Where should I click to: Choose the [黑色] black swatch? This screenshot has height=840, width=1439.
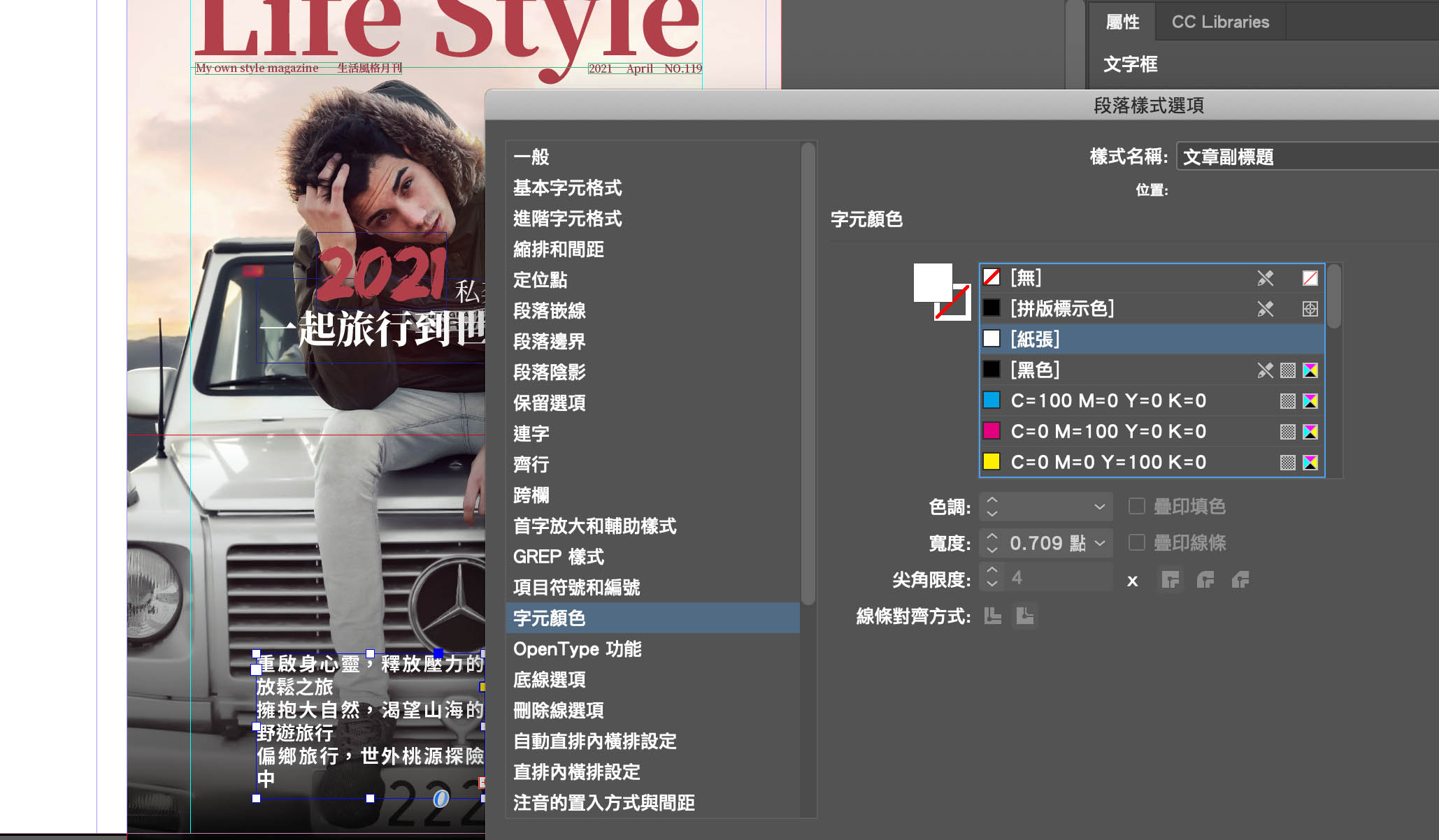[1035, 370]
